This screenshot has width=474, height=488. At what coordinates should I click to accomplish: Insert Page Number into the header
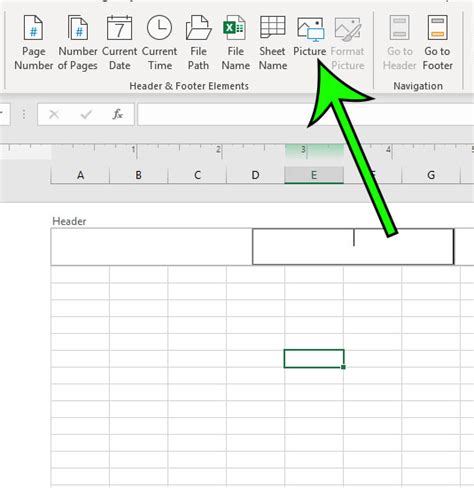point(33,43)
